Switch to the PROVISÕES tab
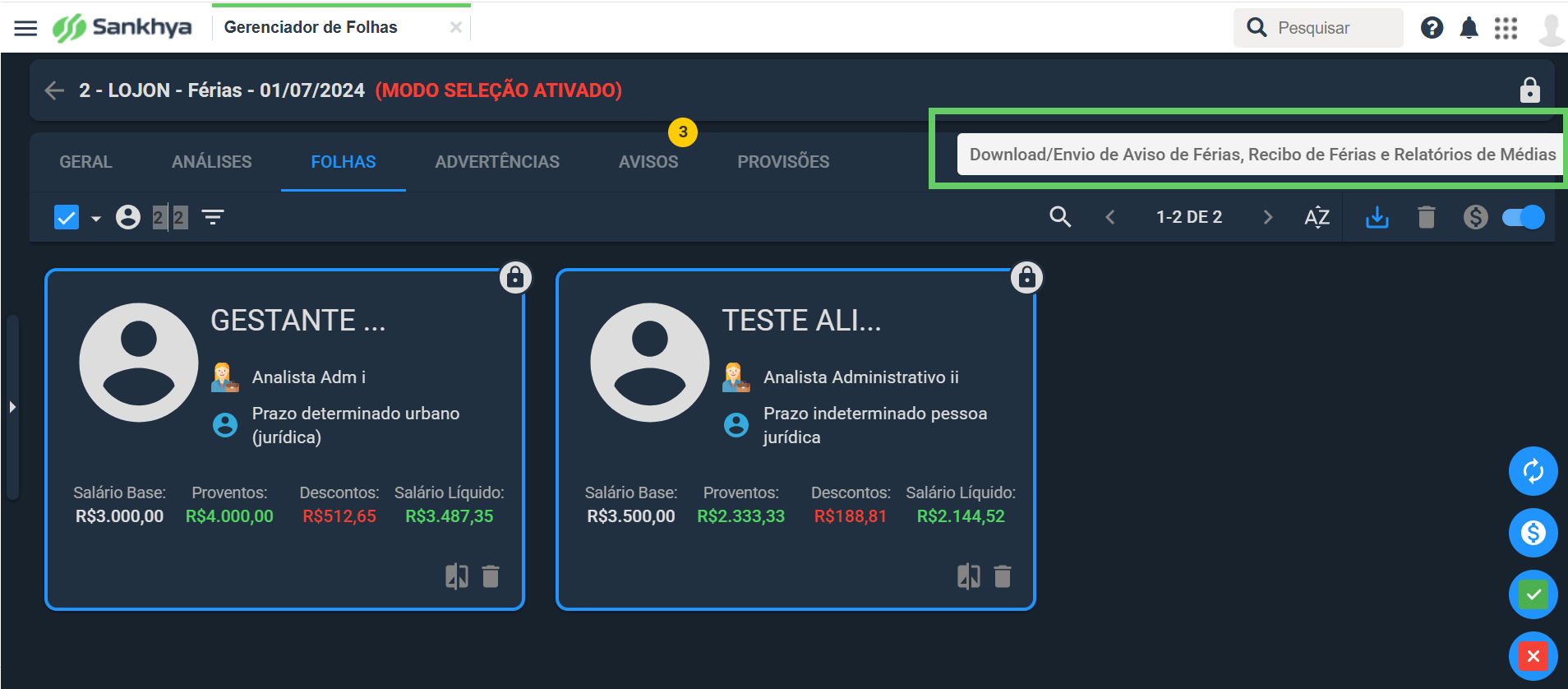 pos(783,162)
